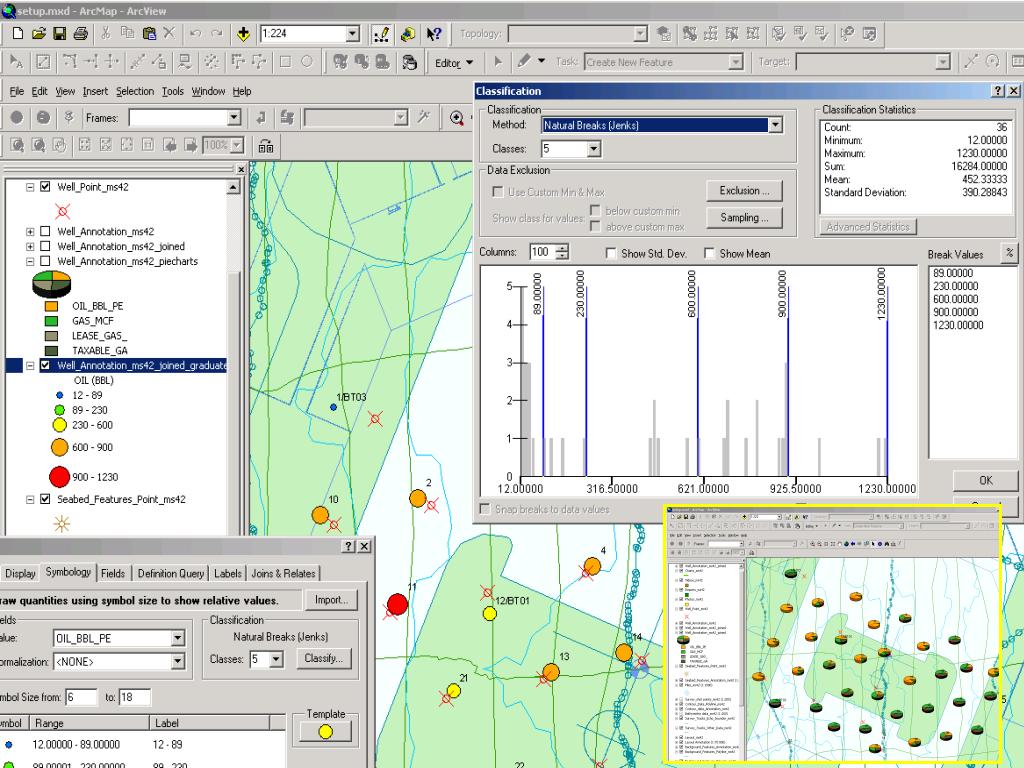The width and height of the screenshot is (1024, 768).
Task: Click the What's This help pointer icon
Action: click(x=434, y=34)
